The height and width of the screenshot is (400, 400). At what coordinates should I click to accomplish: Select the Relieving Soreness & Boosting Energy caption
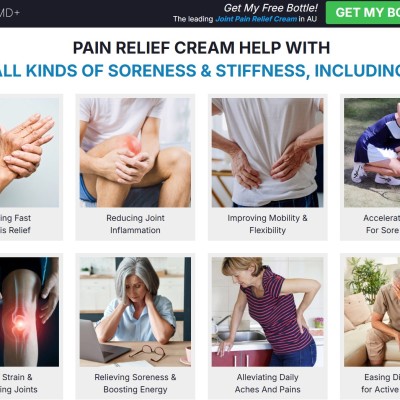[x=135, y=383]
